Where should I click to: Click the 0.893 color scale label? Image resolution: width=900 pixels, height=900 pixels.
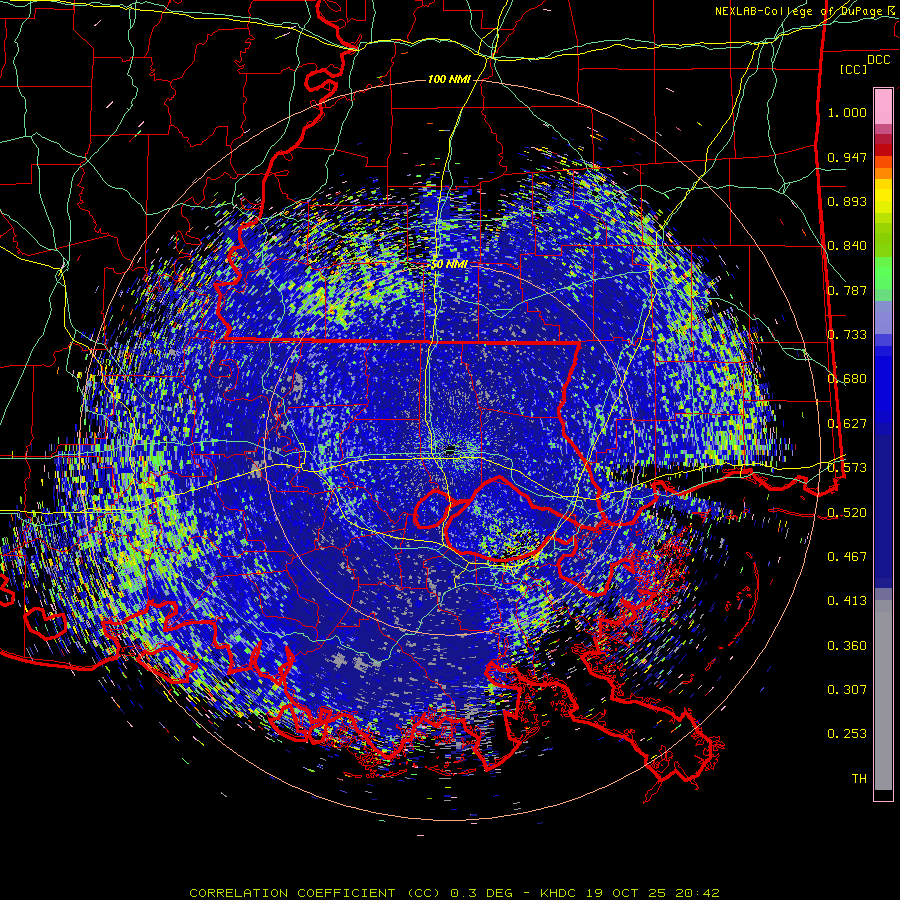point(847,201)
